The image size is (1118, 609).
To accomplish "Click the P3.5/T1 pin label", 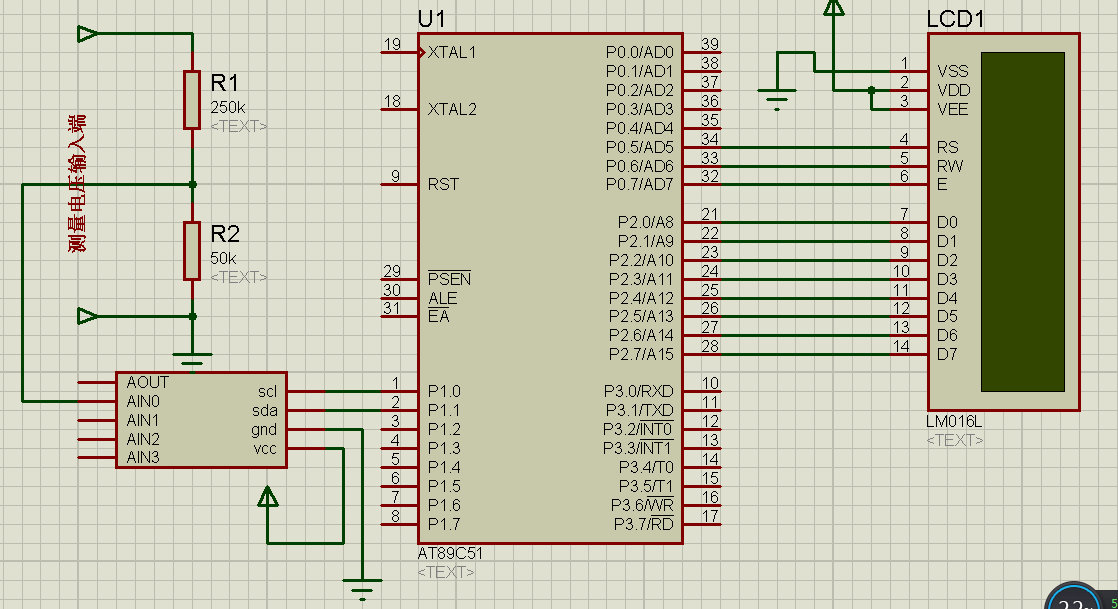I will coord(646,486).
